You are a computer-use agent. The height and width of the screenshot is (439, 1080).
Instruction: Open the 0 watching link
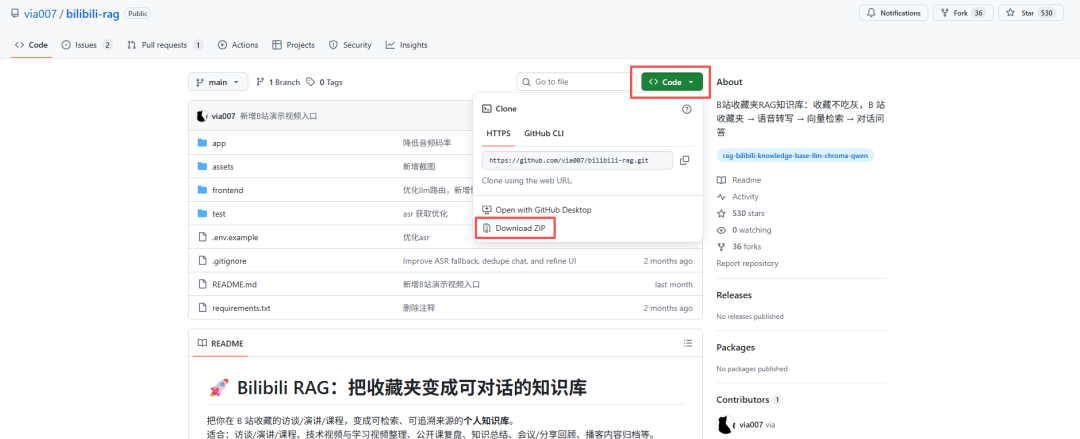pos(744,230)
